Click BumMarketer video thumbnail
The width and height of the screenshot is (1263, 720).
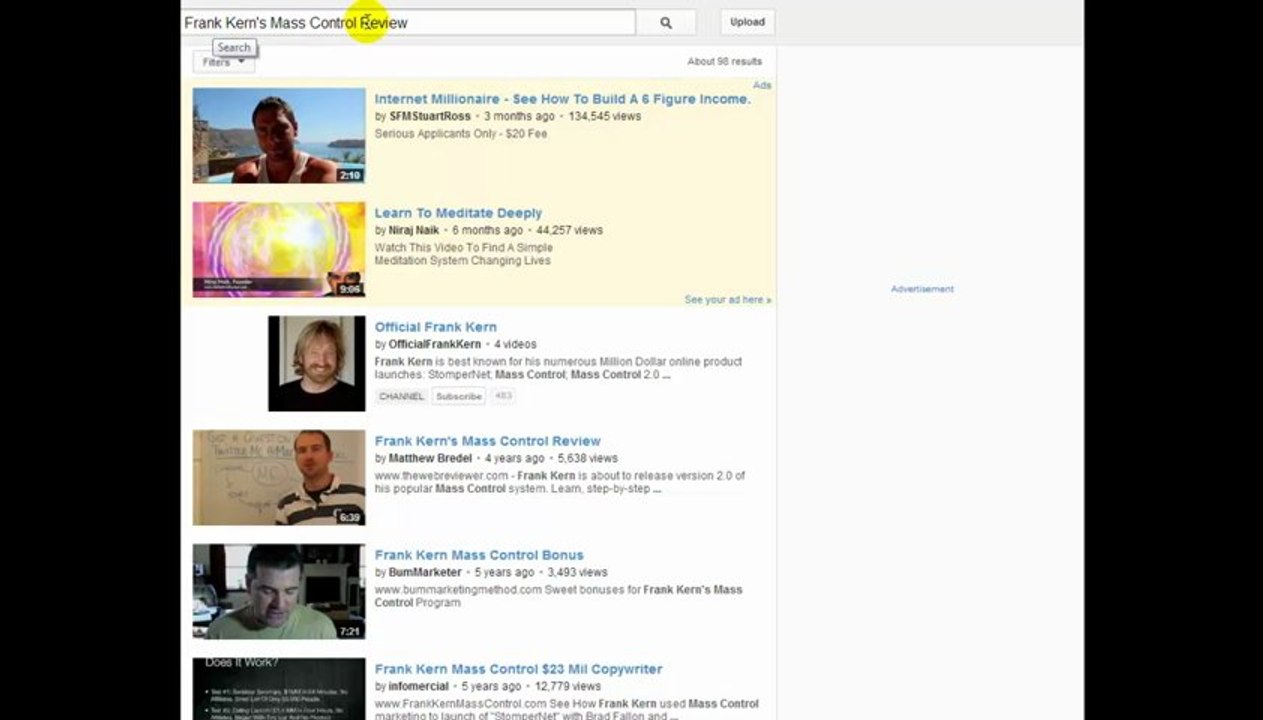click(279, 591)
